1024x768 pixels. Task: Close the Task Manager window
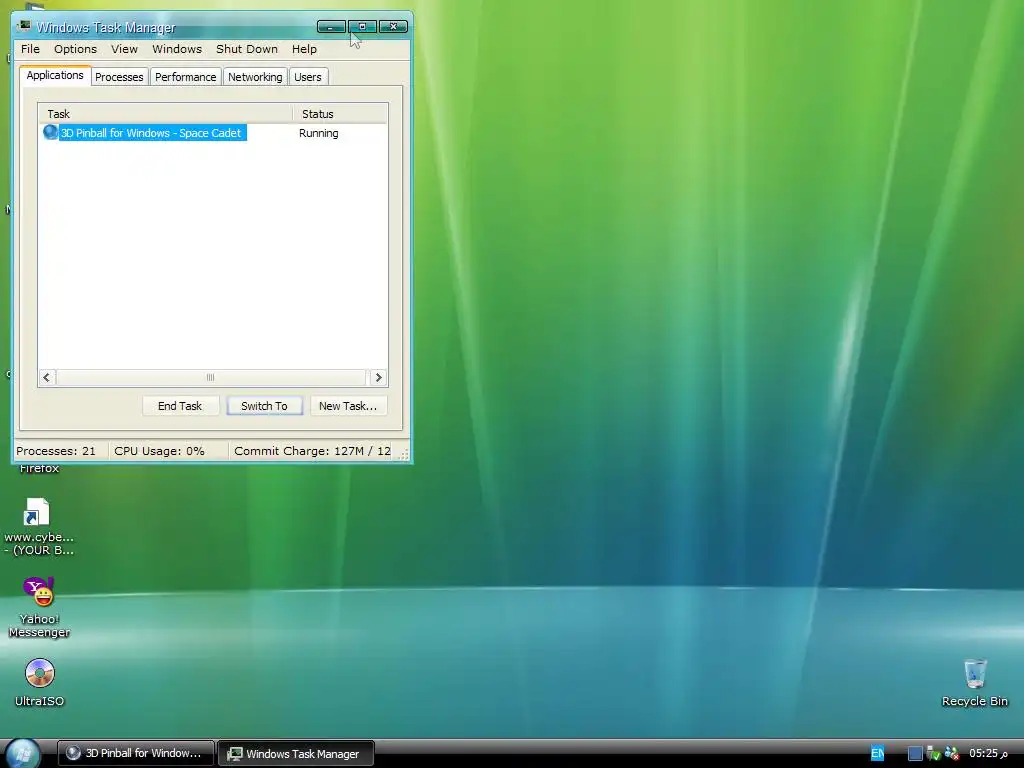coord(393,27)
